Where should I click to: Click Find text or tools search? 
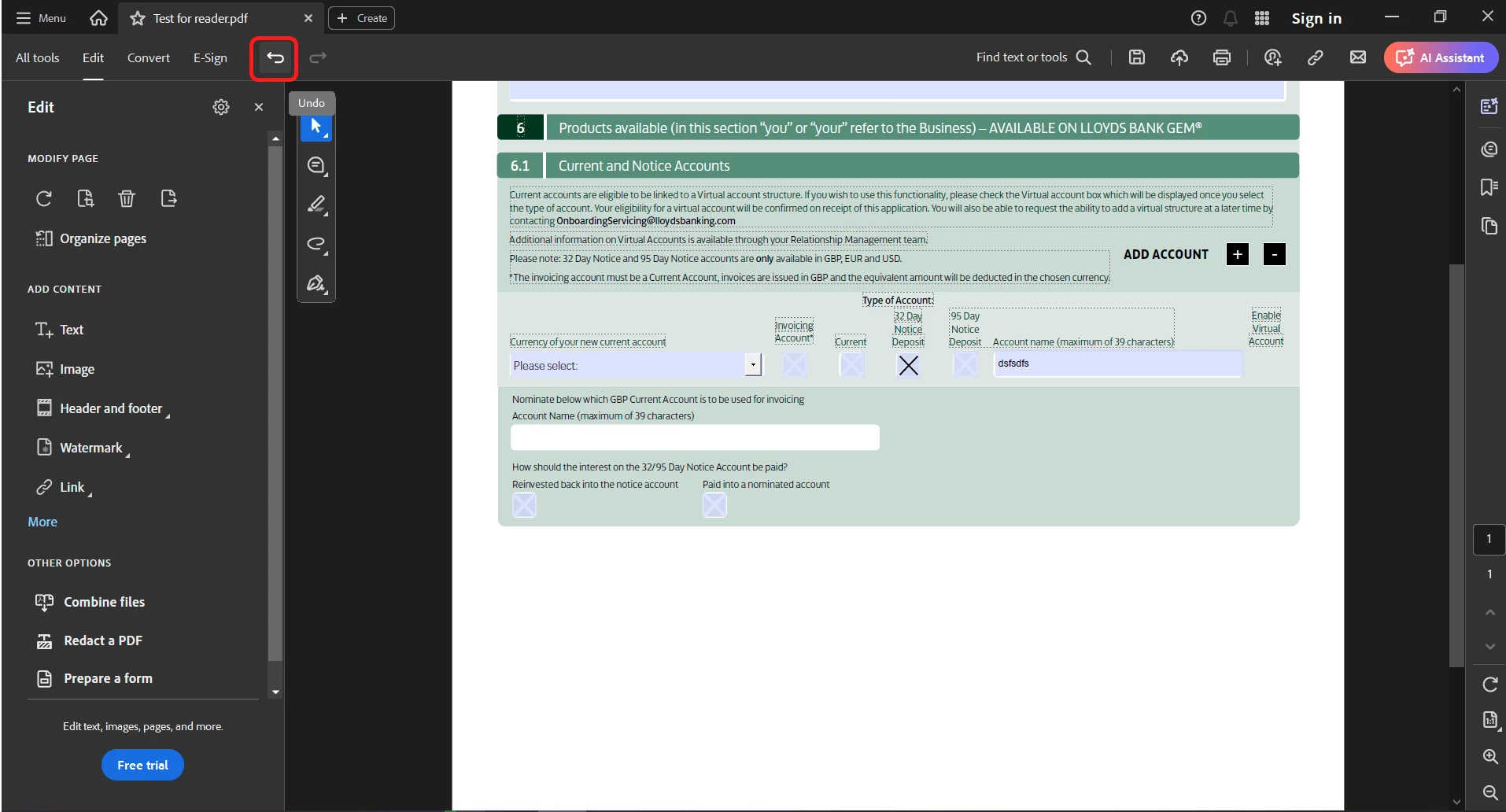pyautogui.click(x=1034, y=57)
